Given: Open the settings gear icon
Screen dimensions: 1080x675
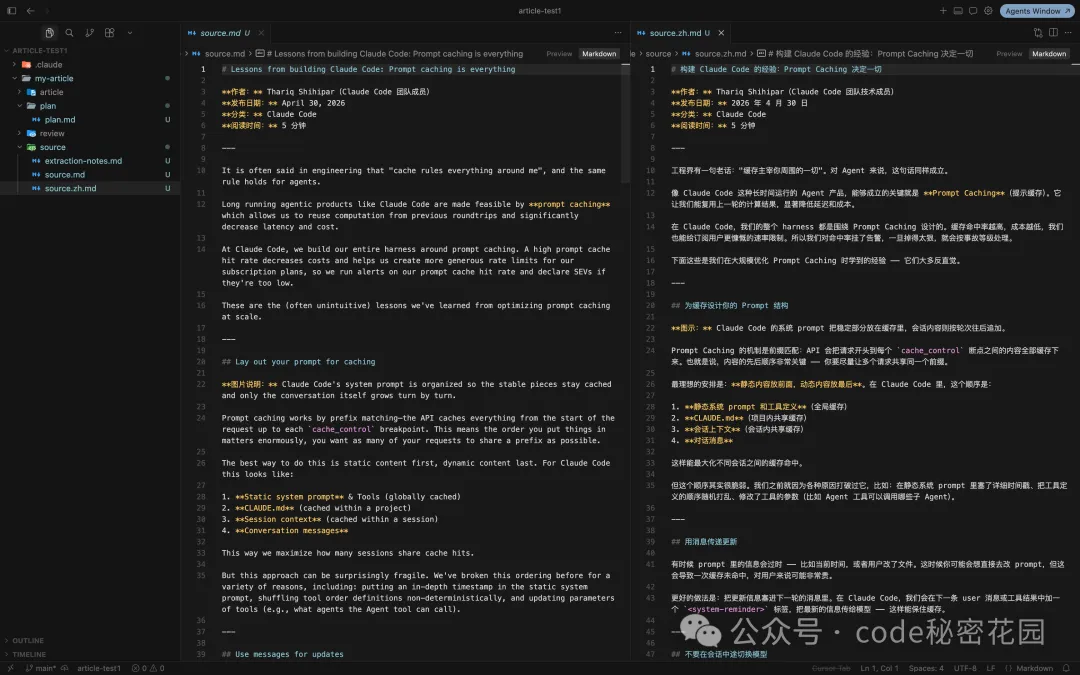Looking at the screenshot, I should pos(988,11).
